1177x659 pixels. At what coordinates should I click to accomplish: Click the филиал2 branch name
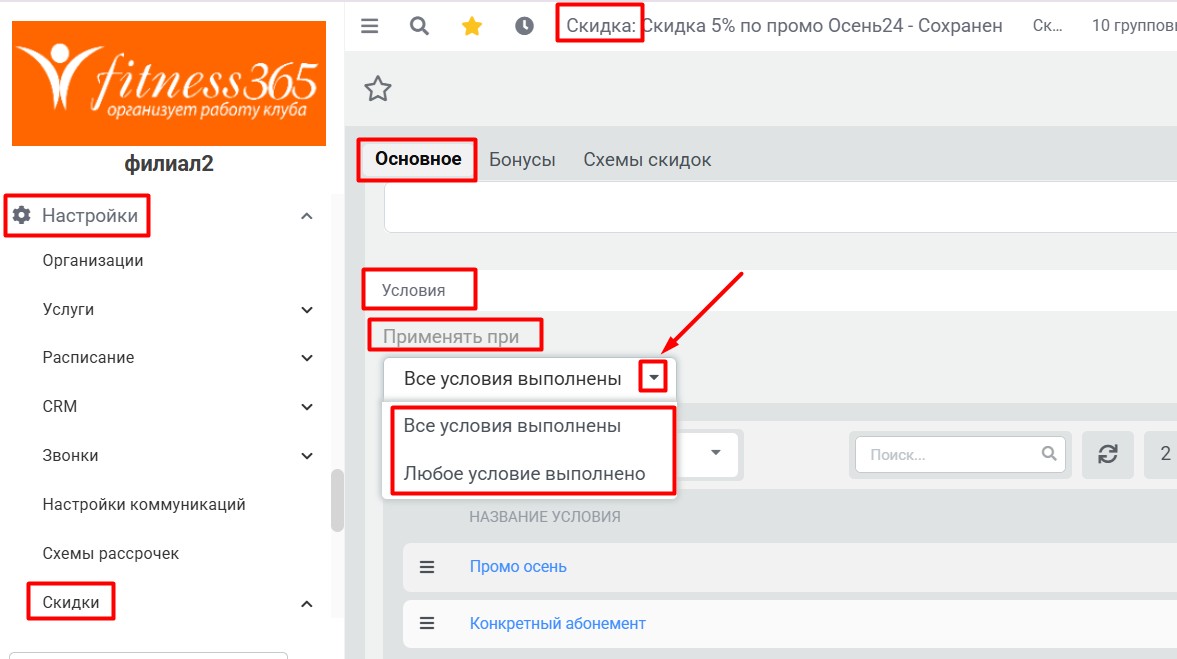(x=169, y=163)
